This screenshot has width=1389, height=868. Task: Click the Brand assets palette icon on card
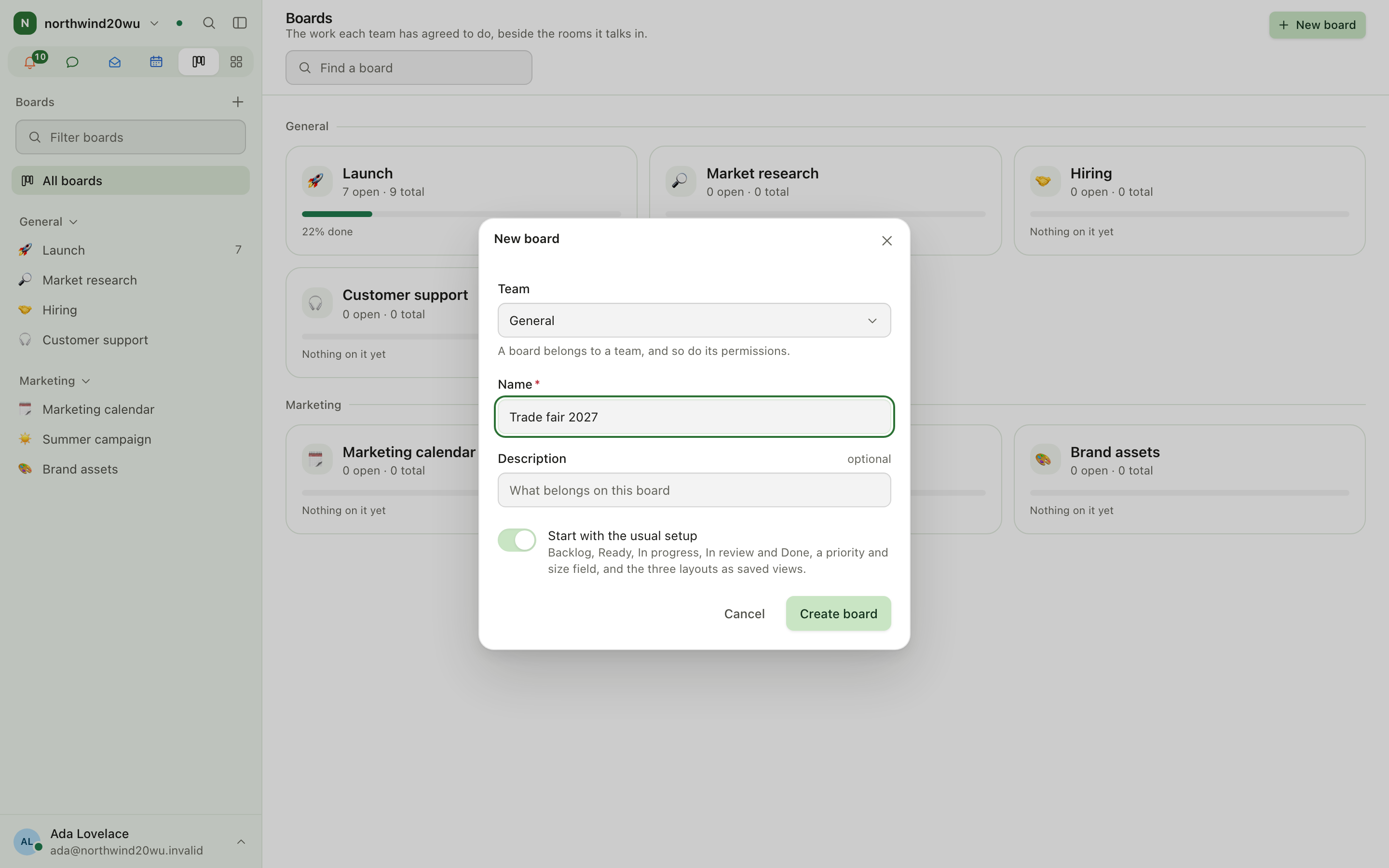pyautogui.click(x=1045, y=460)
